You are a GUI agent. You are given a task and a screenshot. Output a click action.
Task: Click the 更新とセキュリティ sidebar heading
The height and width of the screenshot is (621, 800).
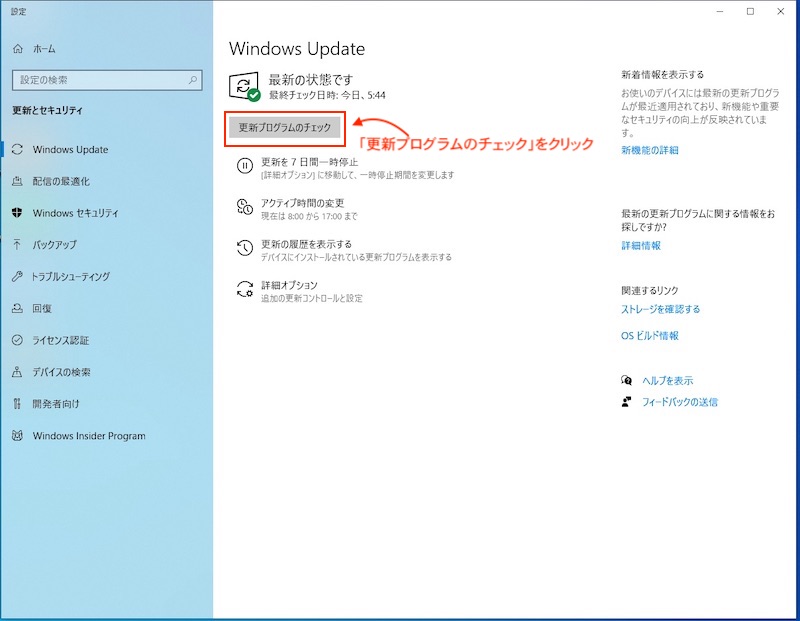point(47,110)
